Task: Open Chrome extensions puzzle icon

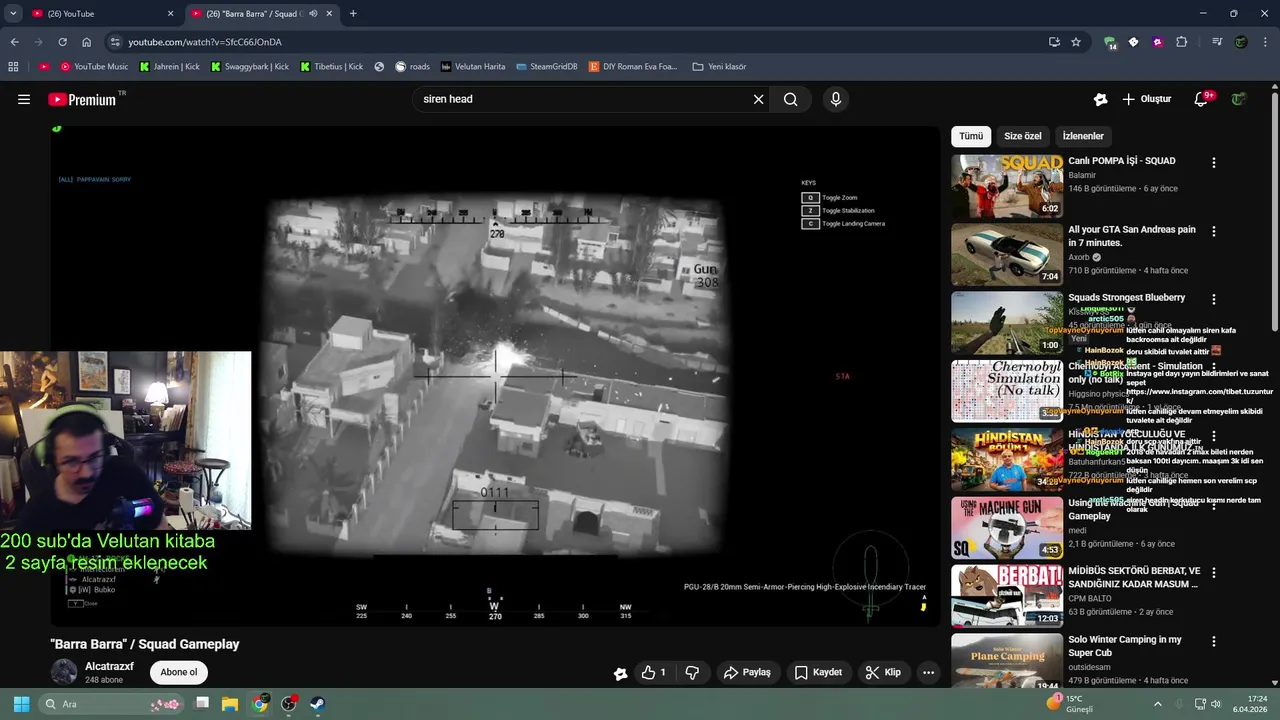Action: (1181, 42)
